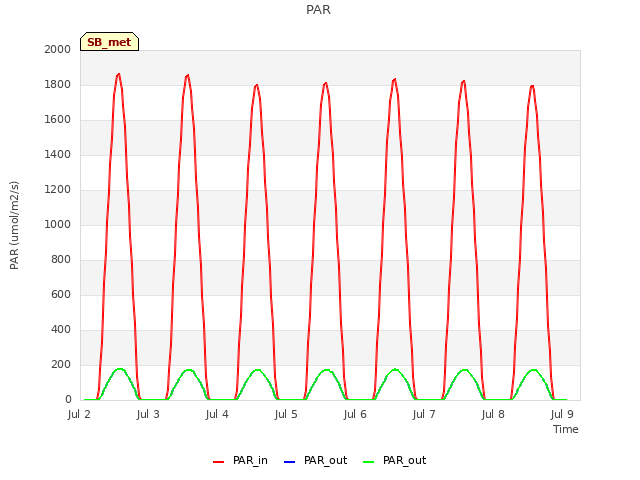The height and width of the screenshot is (480, 640).
Task: Click the red PAR_in peak on Jul 3
Action: 187,76
